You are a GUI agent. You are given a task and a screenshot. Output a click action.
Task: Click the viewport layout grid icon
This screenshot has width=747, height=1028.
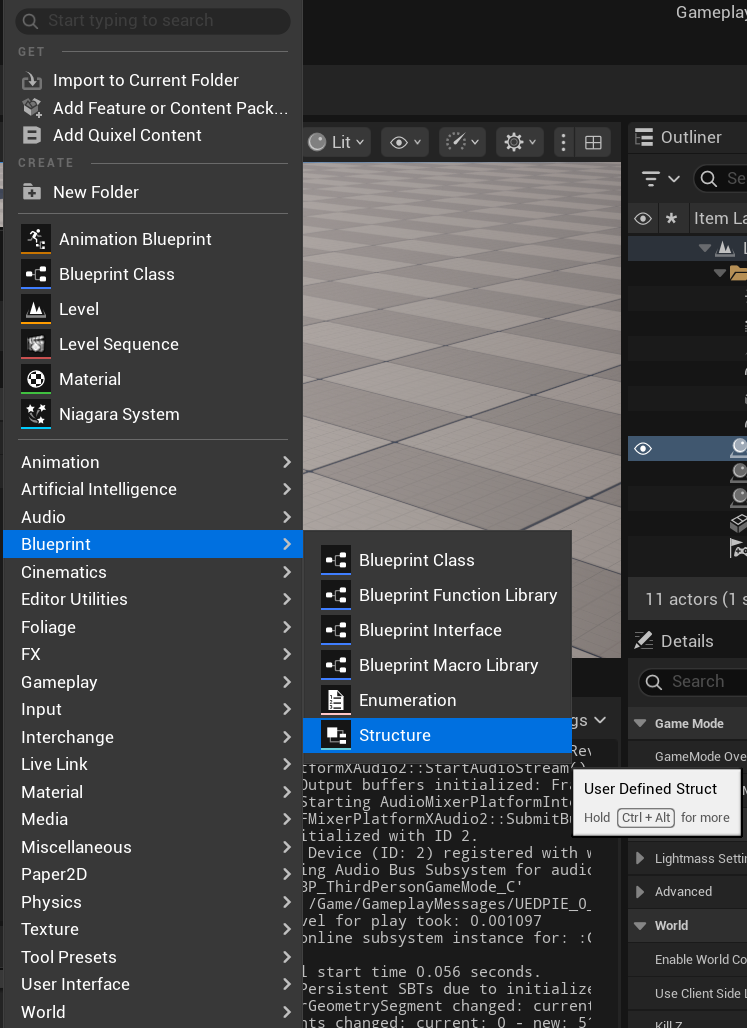594,142
